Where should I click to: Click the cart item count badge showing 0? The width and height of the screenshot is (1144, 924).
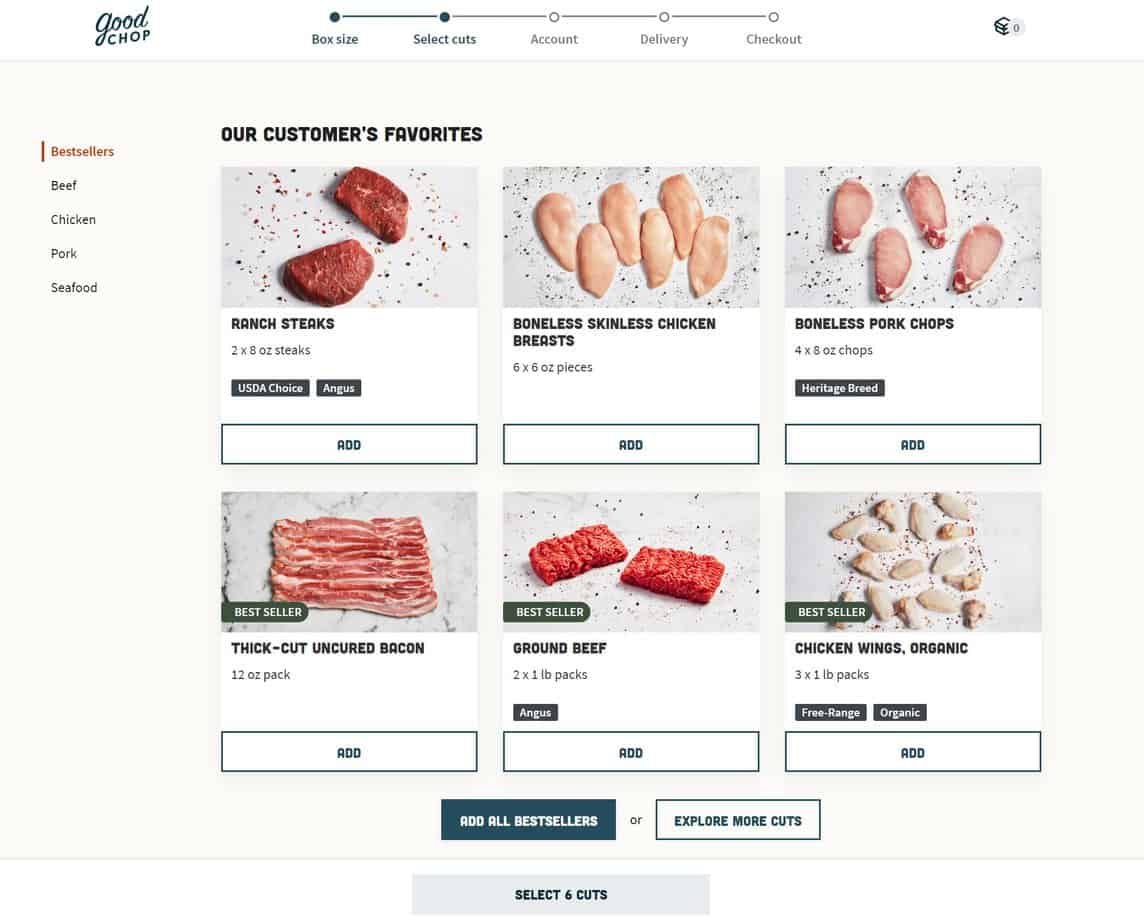pyautogui.click(x=1017, y=29)
